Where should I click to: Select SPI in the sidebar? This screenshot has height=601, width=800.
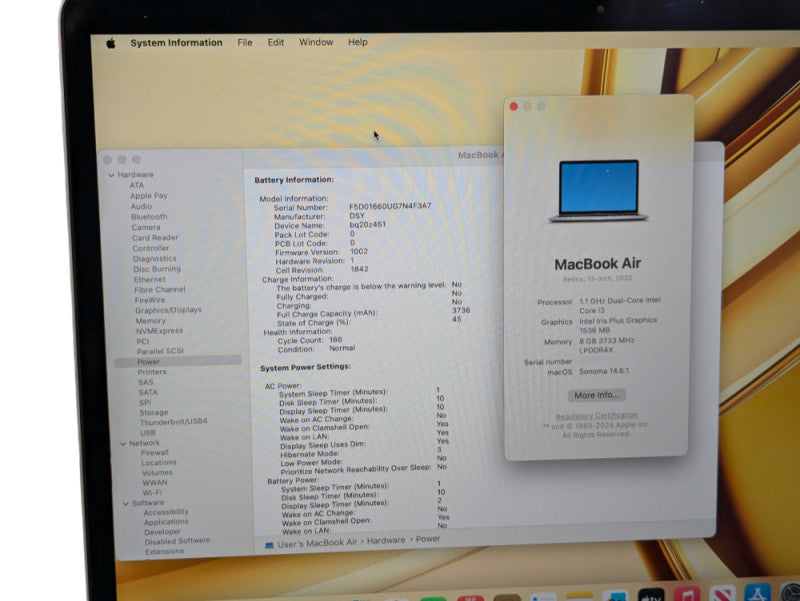tap(145, 403)
